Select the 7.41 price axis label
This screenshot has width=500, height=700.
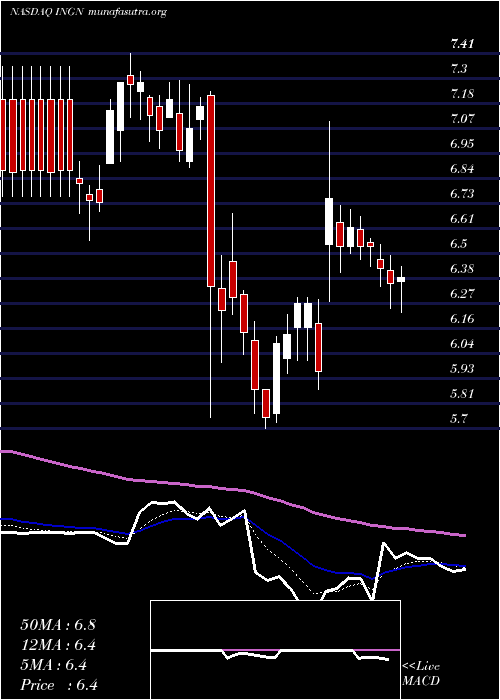[462, 44]
